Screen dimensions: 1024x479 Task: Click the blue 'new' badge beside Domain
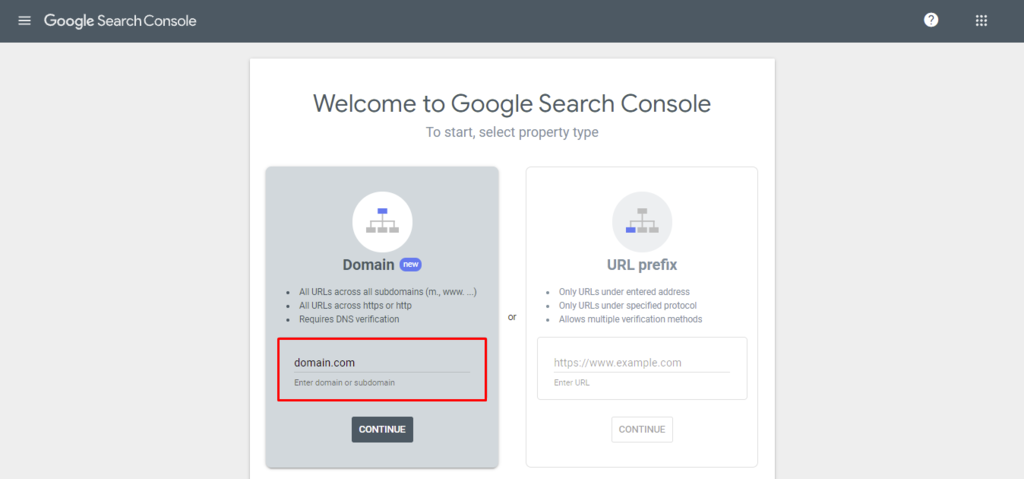[x=411, y=265]
